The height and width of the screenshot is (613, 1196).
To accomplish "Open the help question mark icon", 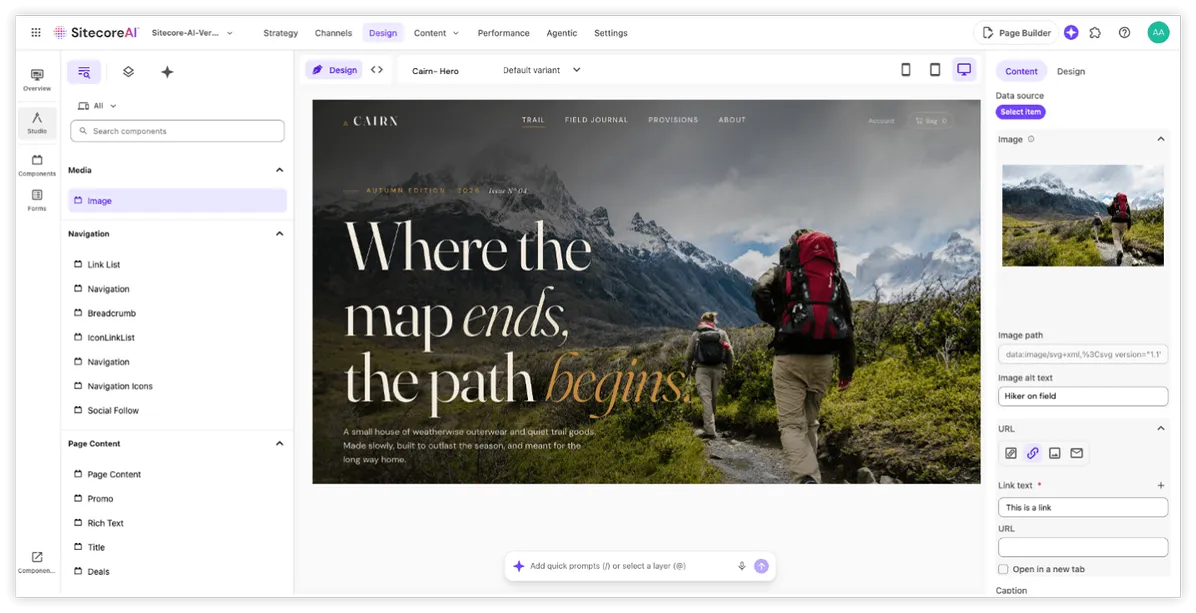I will pyautogui.click(x=1124, y=33).
